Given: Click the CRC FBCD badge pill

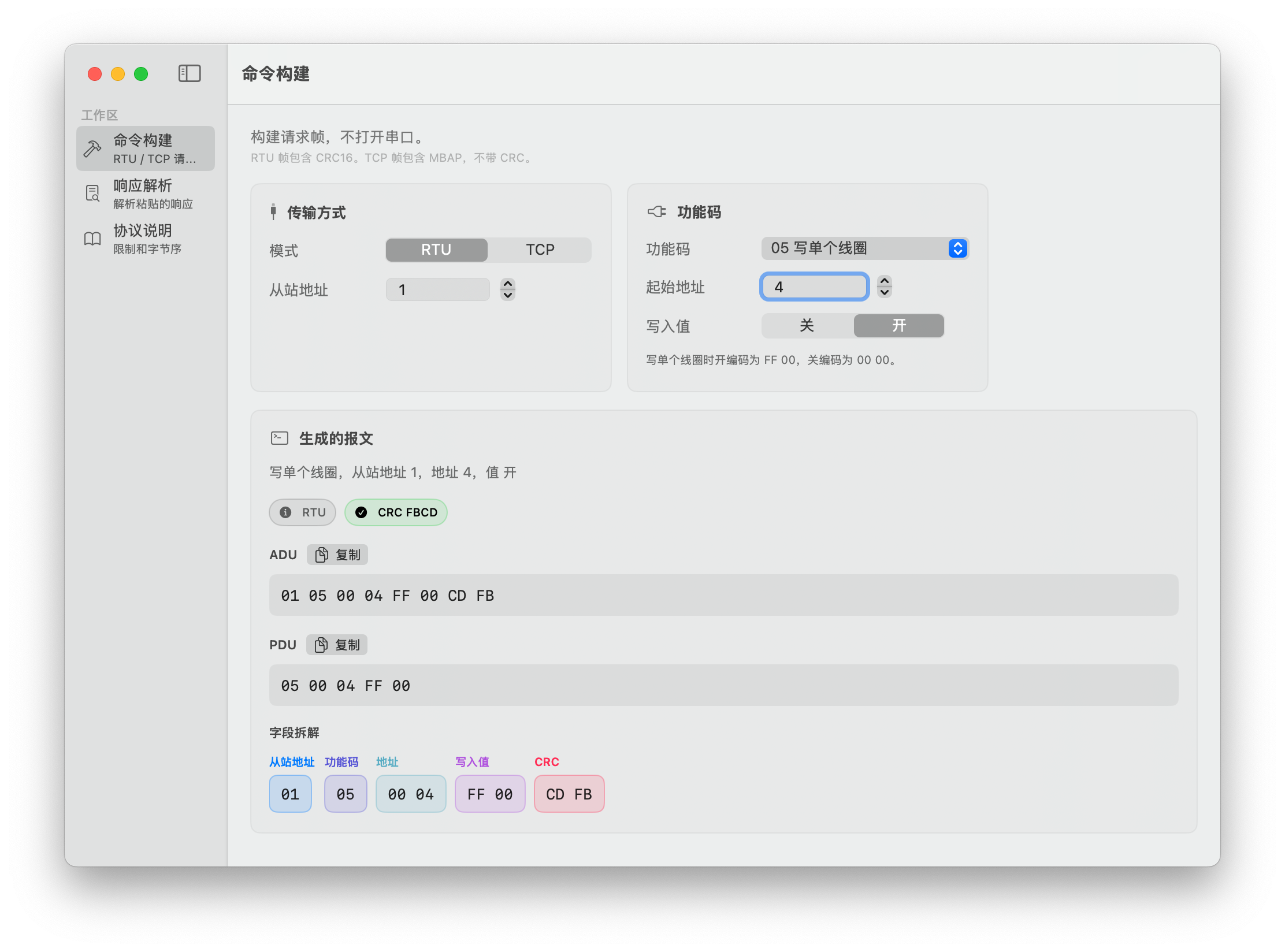Looking at the screenshot, I should click(x=396, y=512).
